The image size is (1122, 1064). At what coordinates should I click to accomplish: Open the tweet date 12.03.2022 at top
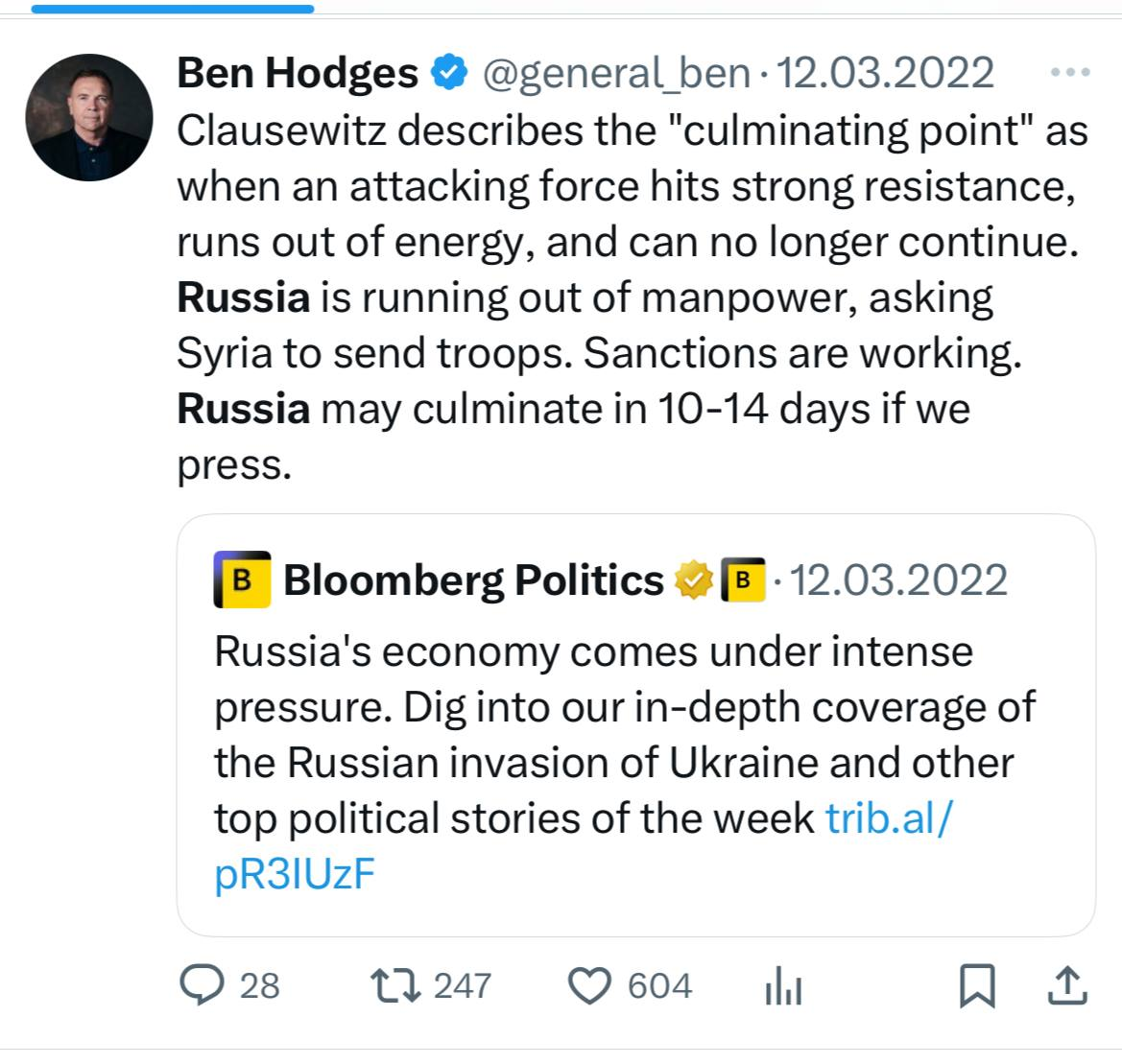(x=884, y=74)
